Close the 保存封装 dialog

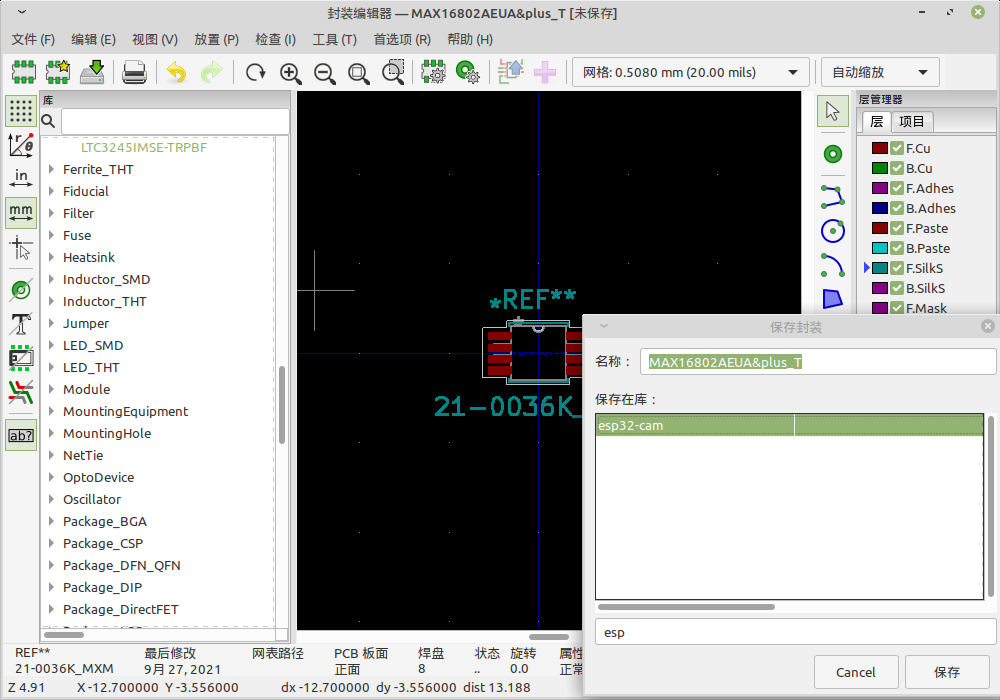[x=988, y=326]
